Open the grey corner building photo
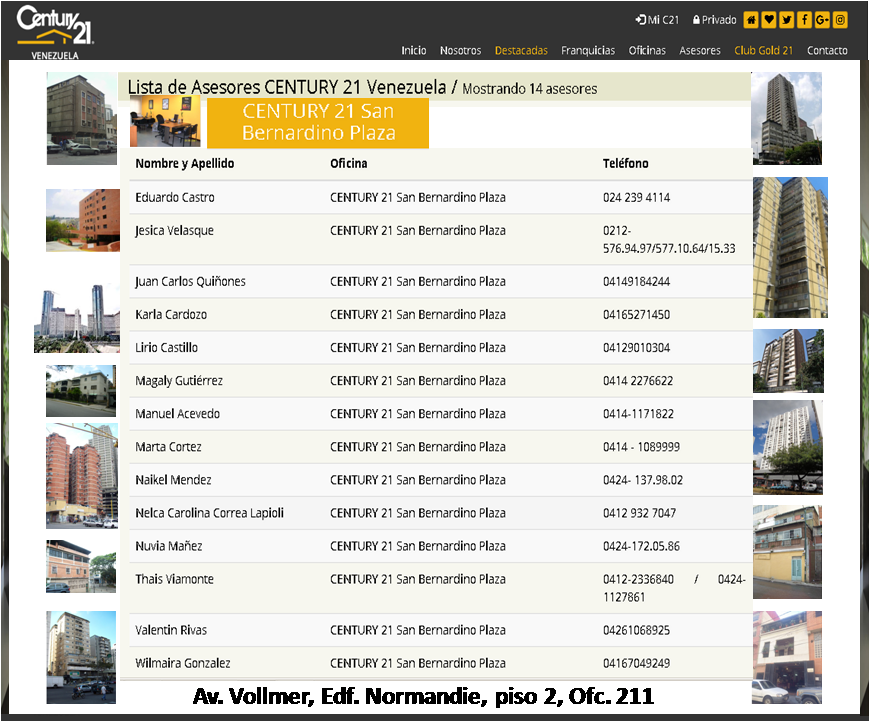This screenshot has width=870, height=722. pos(82,119)
